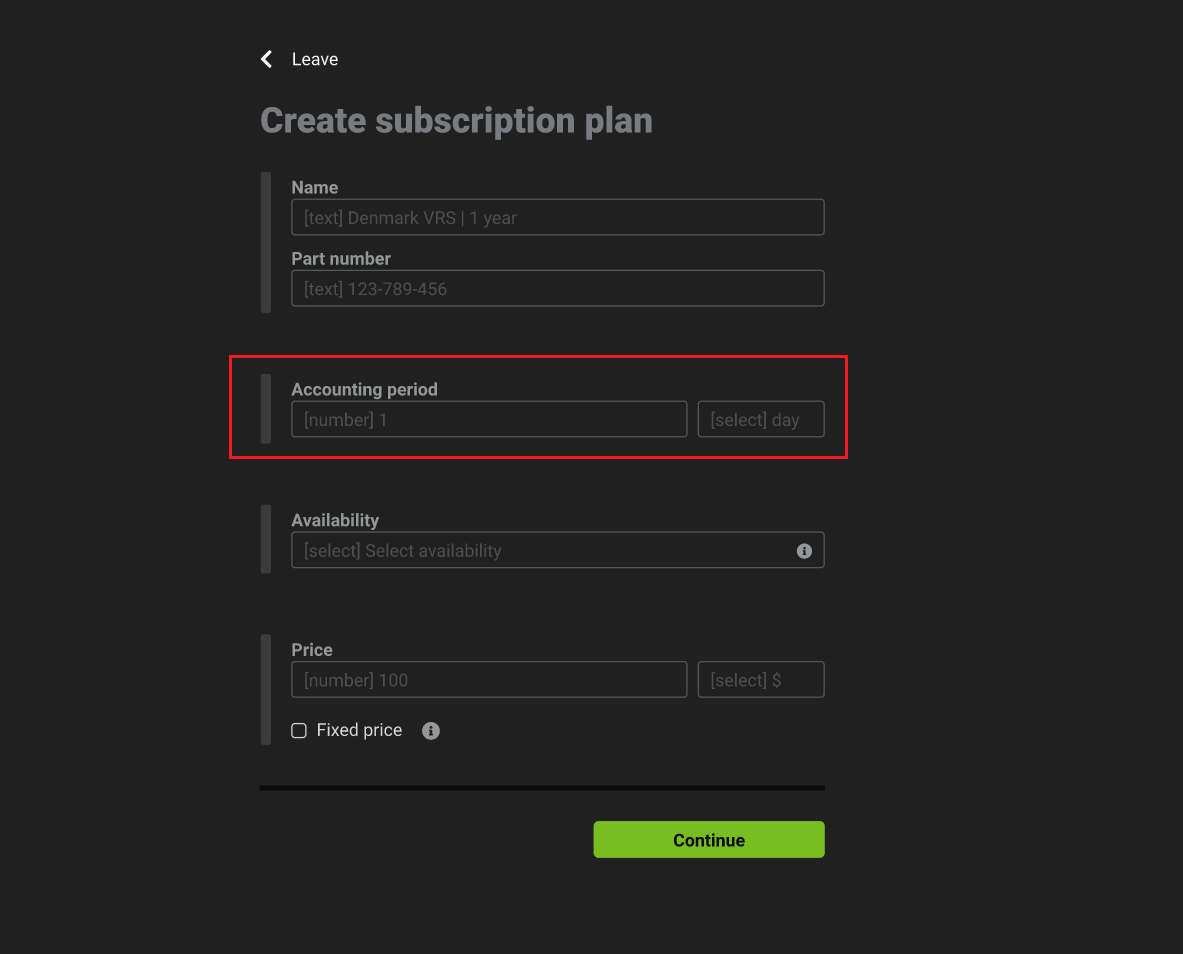The width and height of the screenshot is (1183, 954).
Task: Click the info icon inside the Availability field
Action: click(x=804, y=550)
